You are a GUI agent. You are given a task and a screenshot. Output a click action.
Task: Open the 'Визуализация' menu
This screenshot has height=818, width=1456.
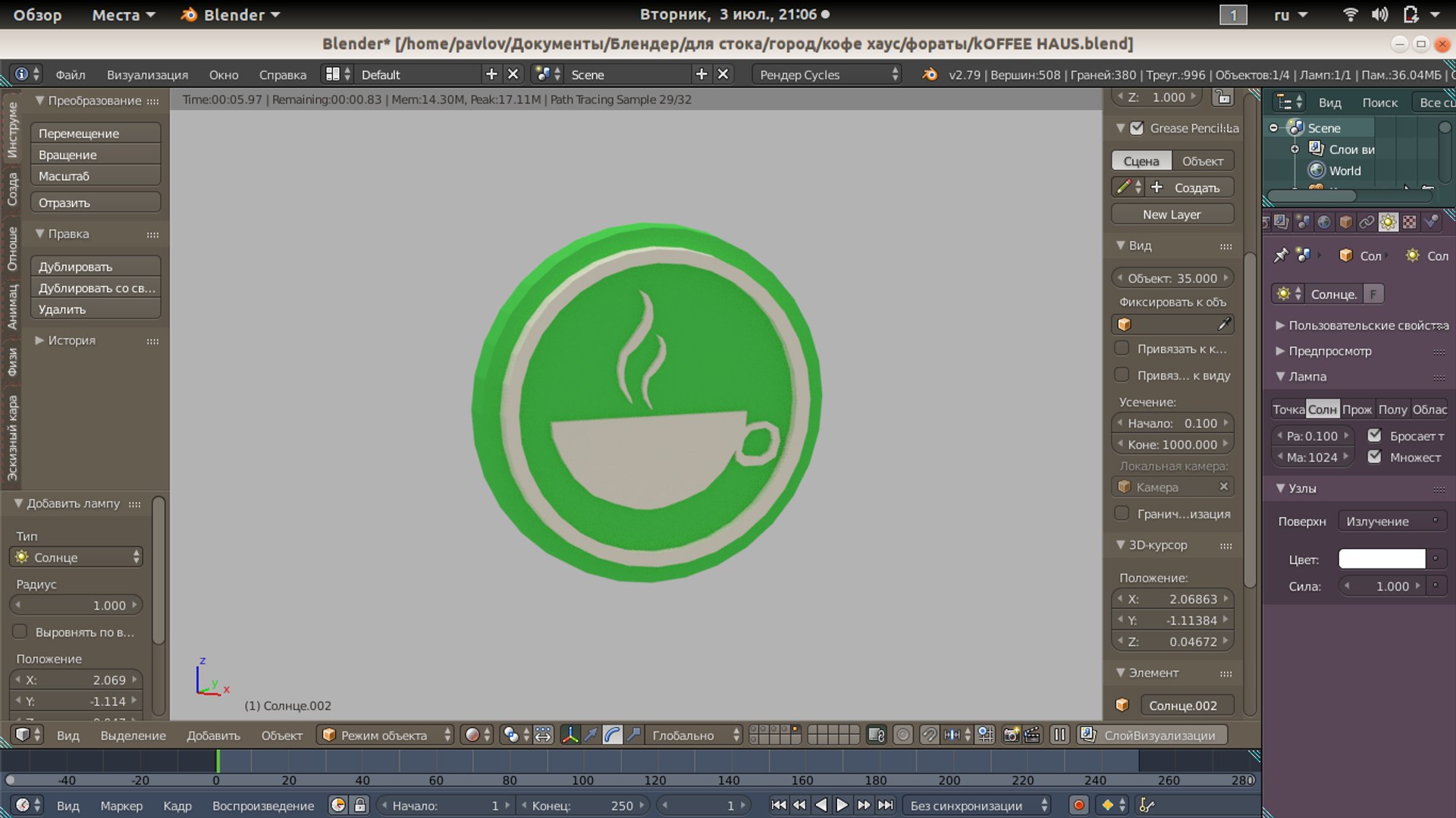[147, 74]
